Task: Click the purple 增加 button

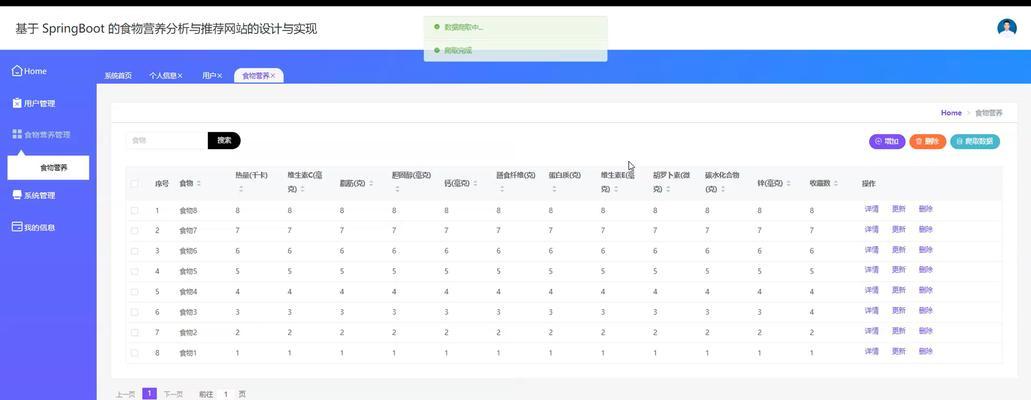Action: click(x=887, y=141)
